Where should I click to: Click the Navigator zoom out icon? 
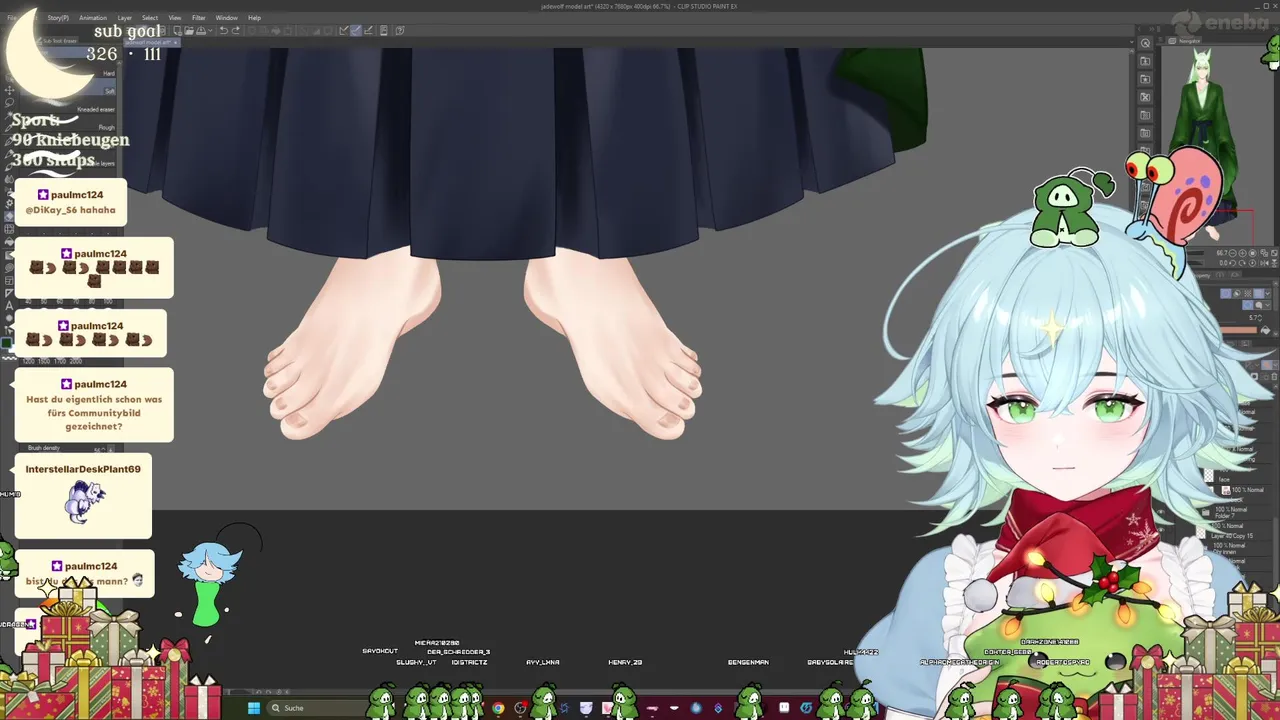(1232, 253)
